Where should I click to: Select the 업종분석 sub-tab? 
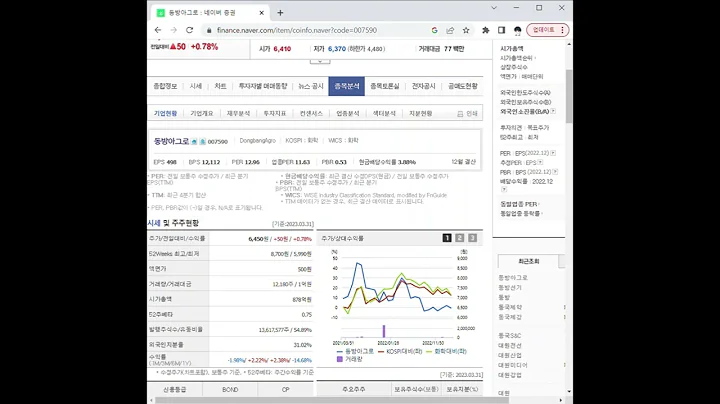pyautogui.click(x=348, y=113)
